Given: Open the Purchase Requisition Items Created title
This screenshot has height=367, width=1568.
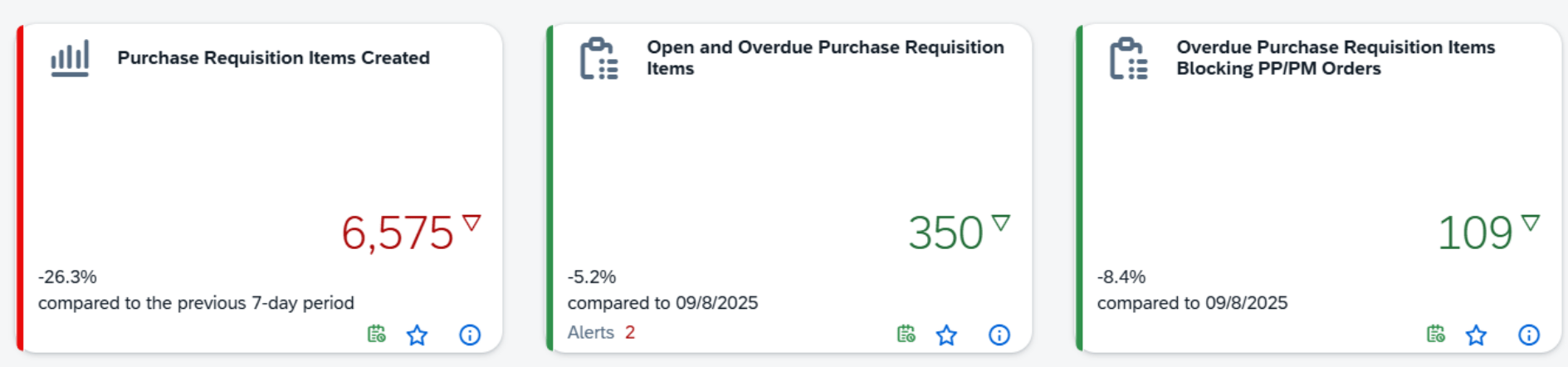Looking at the screenshot, I should coord(273,58).
